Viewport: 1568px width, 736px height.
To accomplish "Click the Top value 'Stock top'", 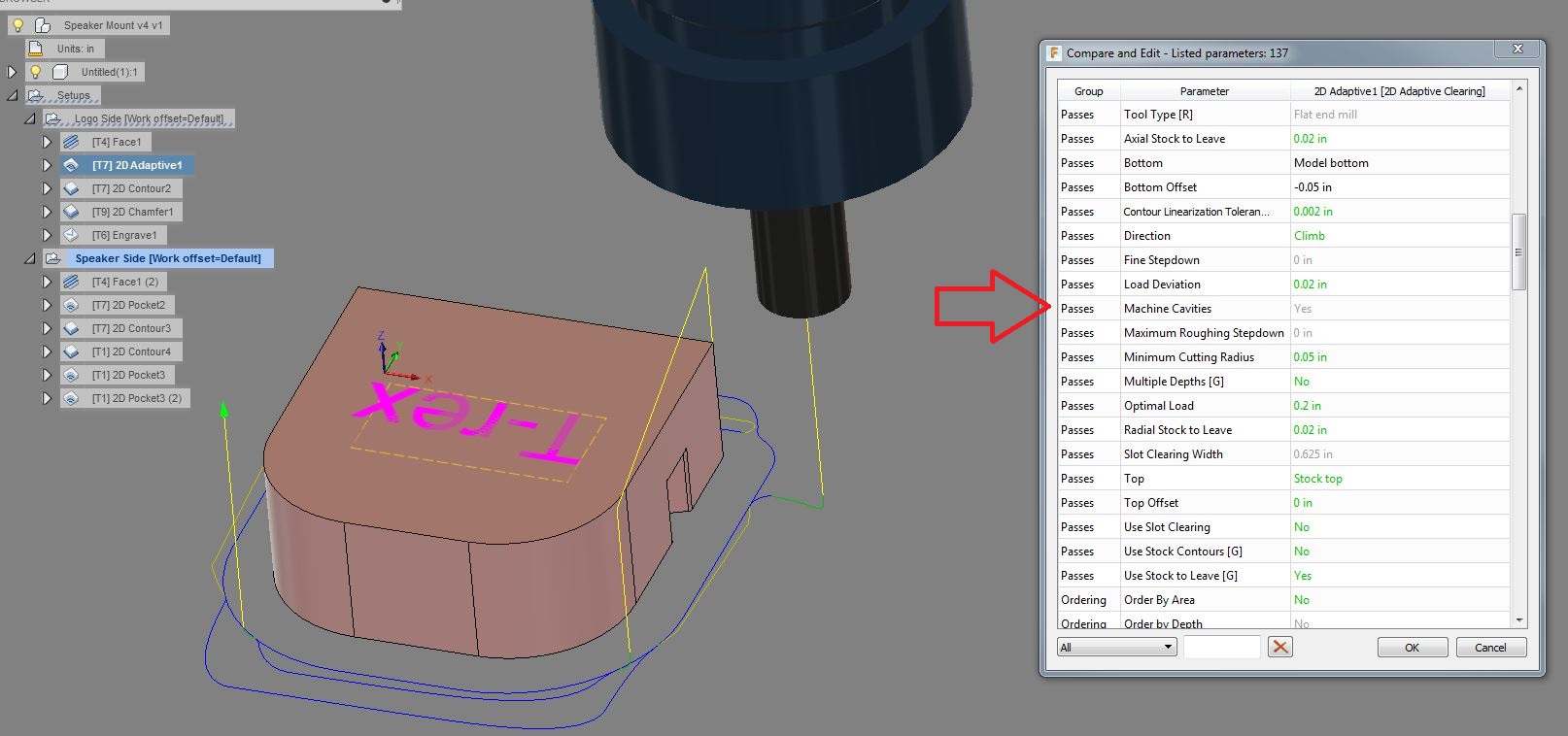I will pyautogui.click(x=1317, y=479).
